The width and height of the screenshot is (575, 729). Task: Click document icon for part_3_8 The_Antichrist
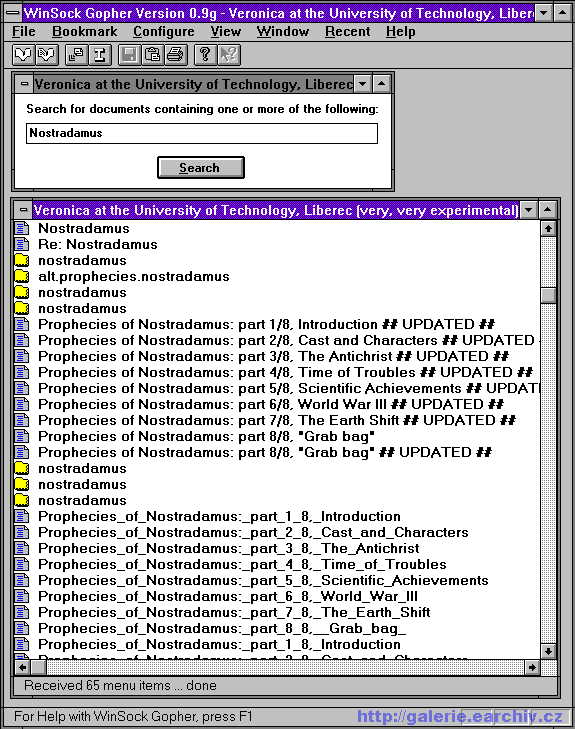[x=21, y=548]
